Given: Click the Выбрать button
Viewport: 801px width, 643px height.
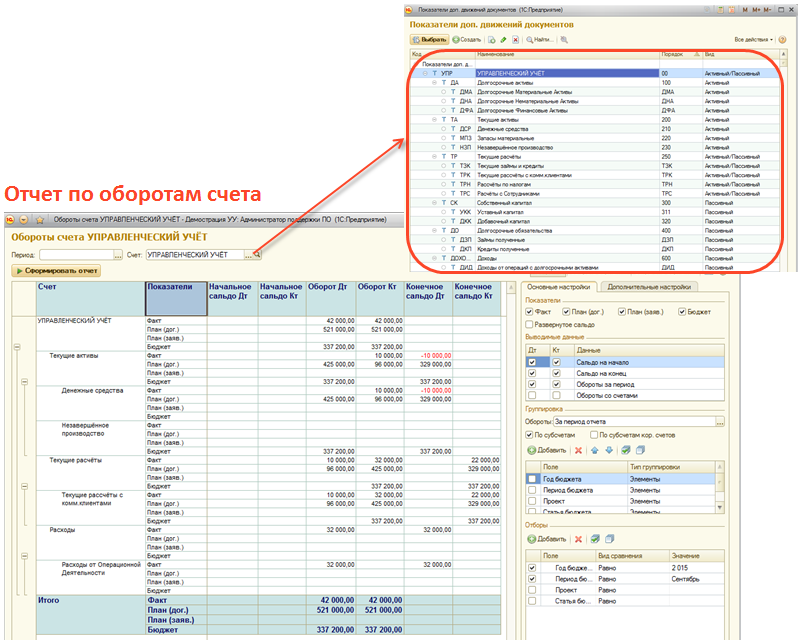Looking at the screenshot, I should click(430, 40).
